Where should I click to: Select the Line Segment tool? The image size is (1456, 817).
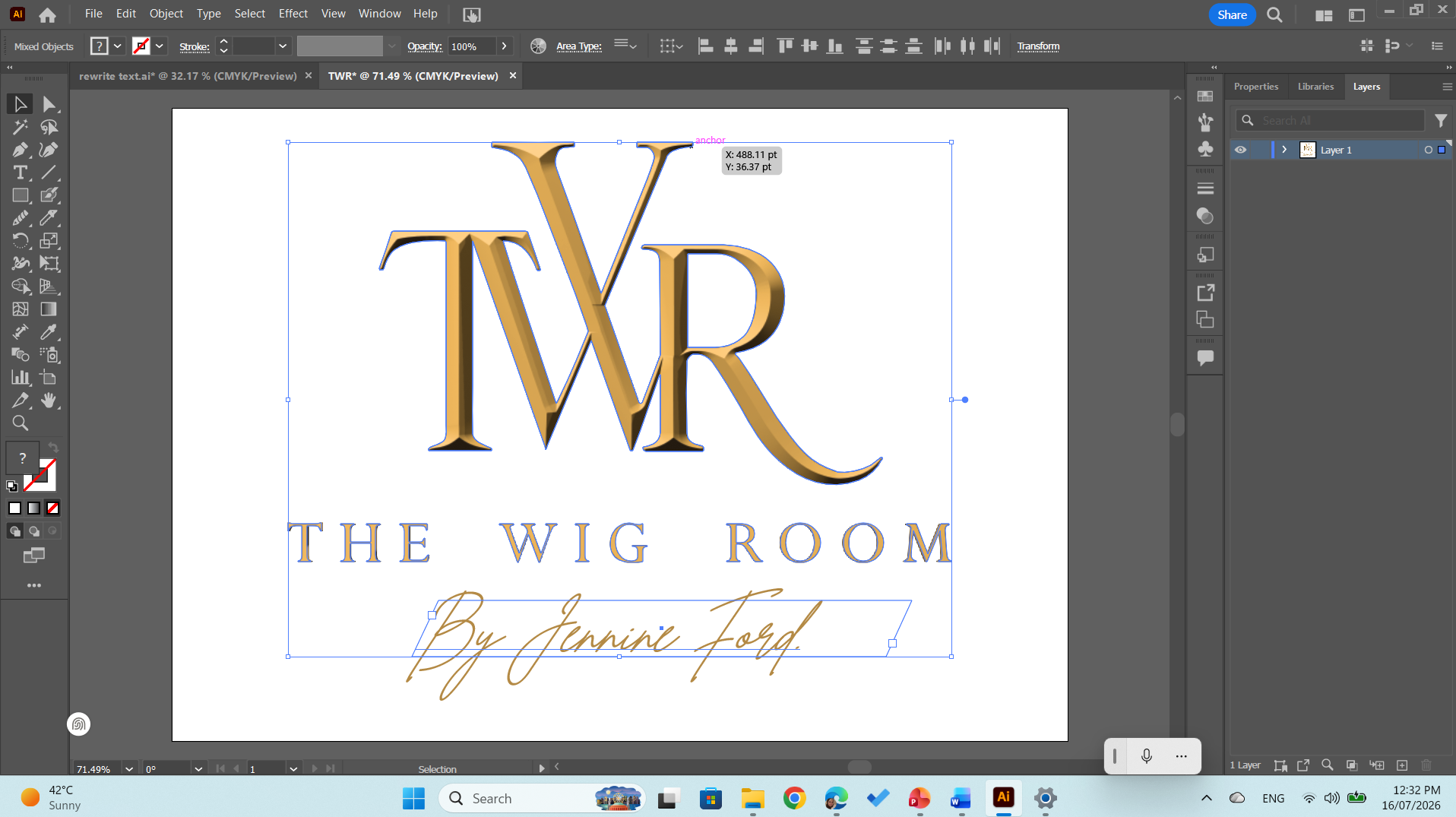point(49,173)
